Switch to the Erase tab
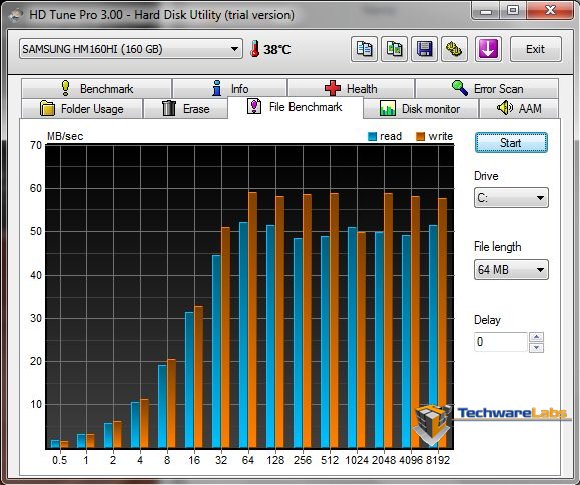Image resolution: width=580 pixels, height=485 pixels. 185,109
